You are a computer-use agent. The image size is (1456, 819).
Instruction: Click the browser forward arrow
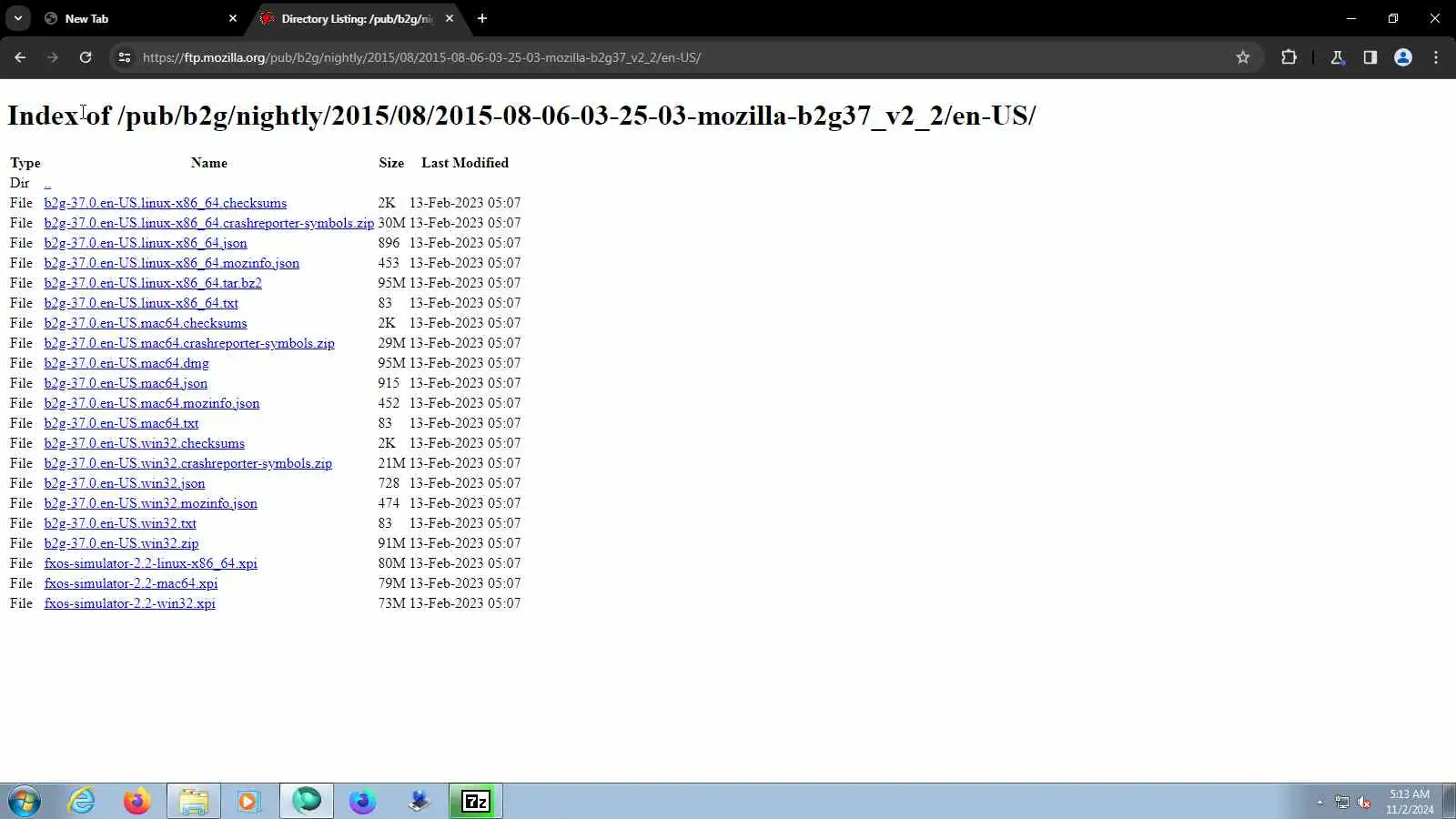[x=53, y=57]
